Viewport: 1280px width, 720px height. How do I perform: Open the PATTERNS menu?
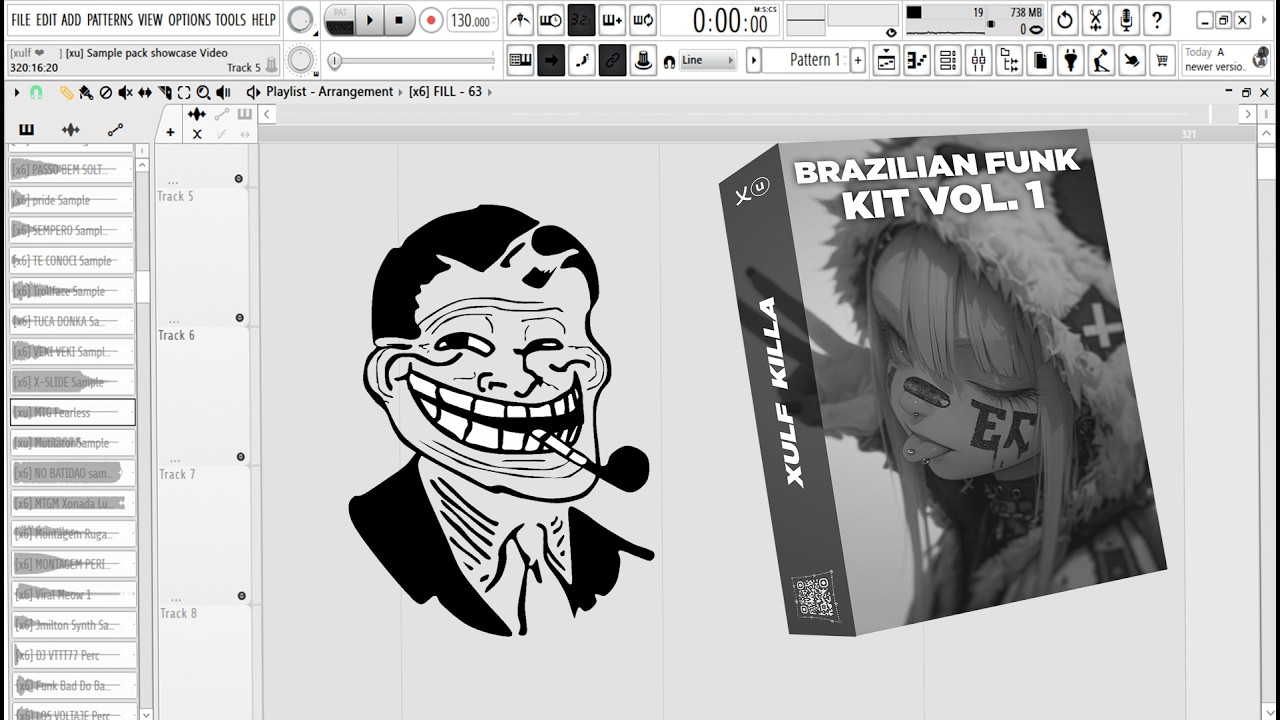[110, 20]
